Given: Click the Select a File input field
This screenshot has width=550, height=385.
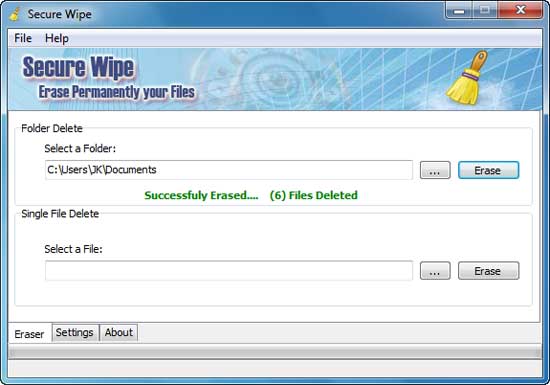Looking at the screenshot, I should (229, 271).
